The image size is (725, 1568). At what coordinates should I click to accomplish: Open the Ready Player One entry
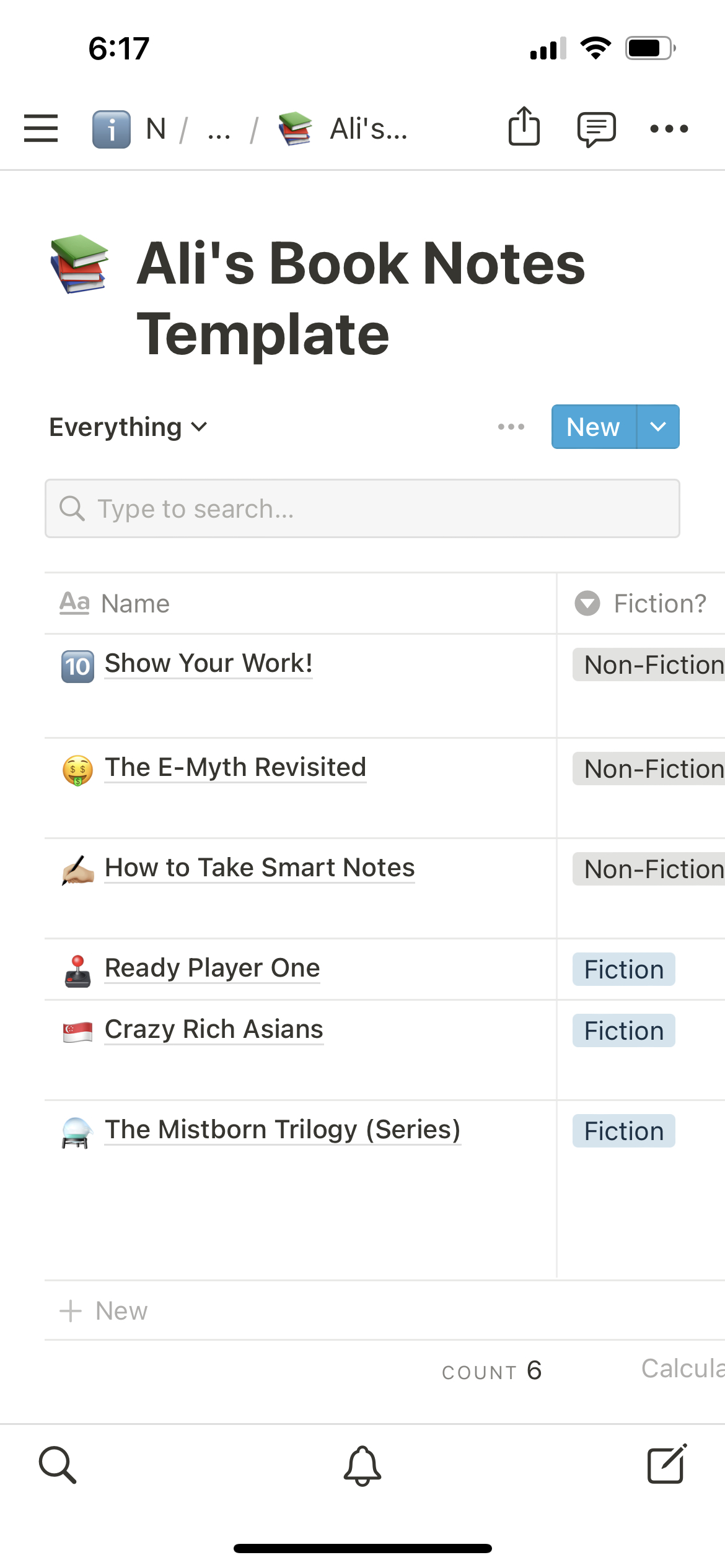point(212,968)
